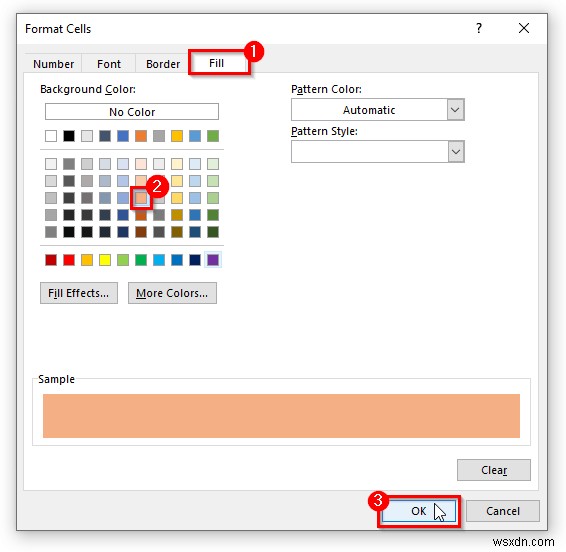
Task: Open the help question mark
Action: pos(479,28)
